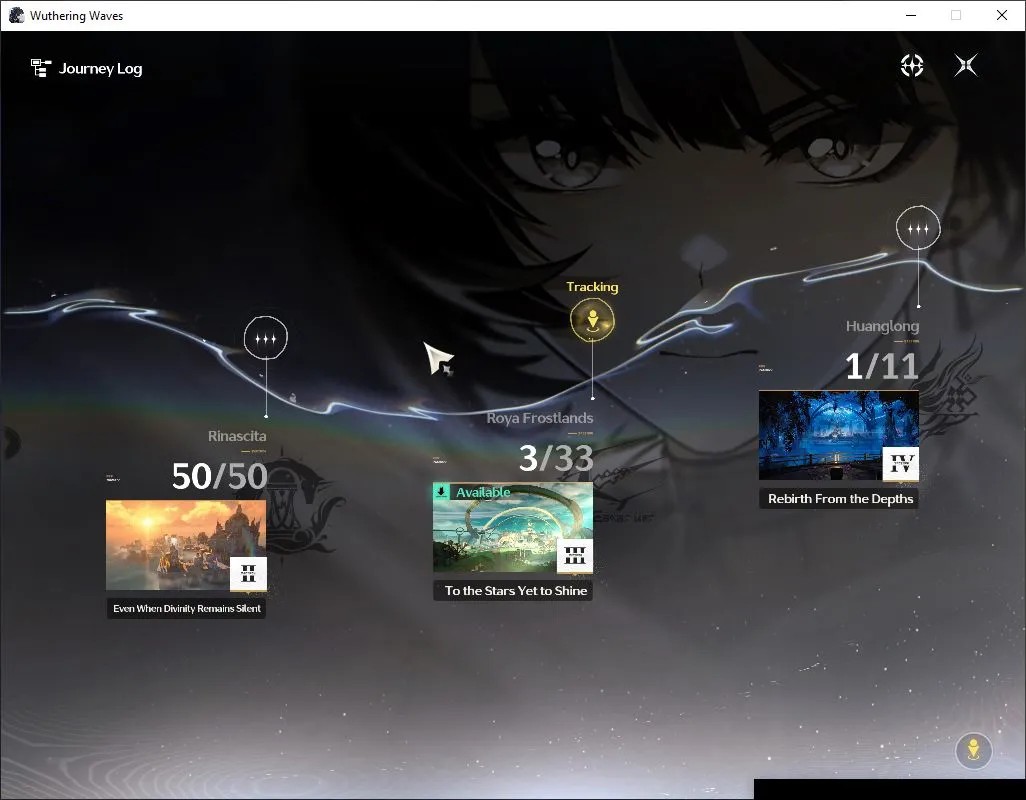Click the chapter IV badge on Huanglong card
Screen dimensions: 1026x800
click(901, 464)
